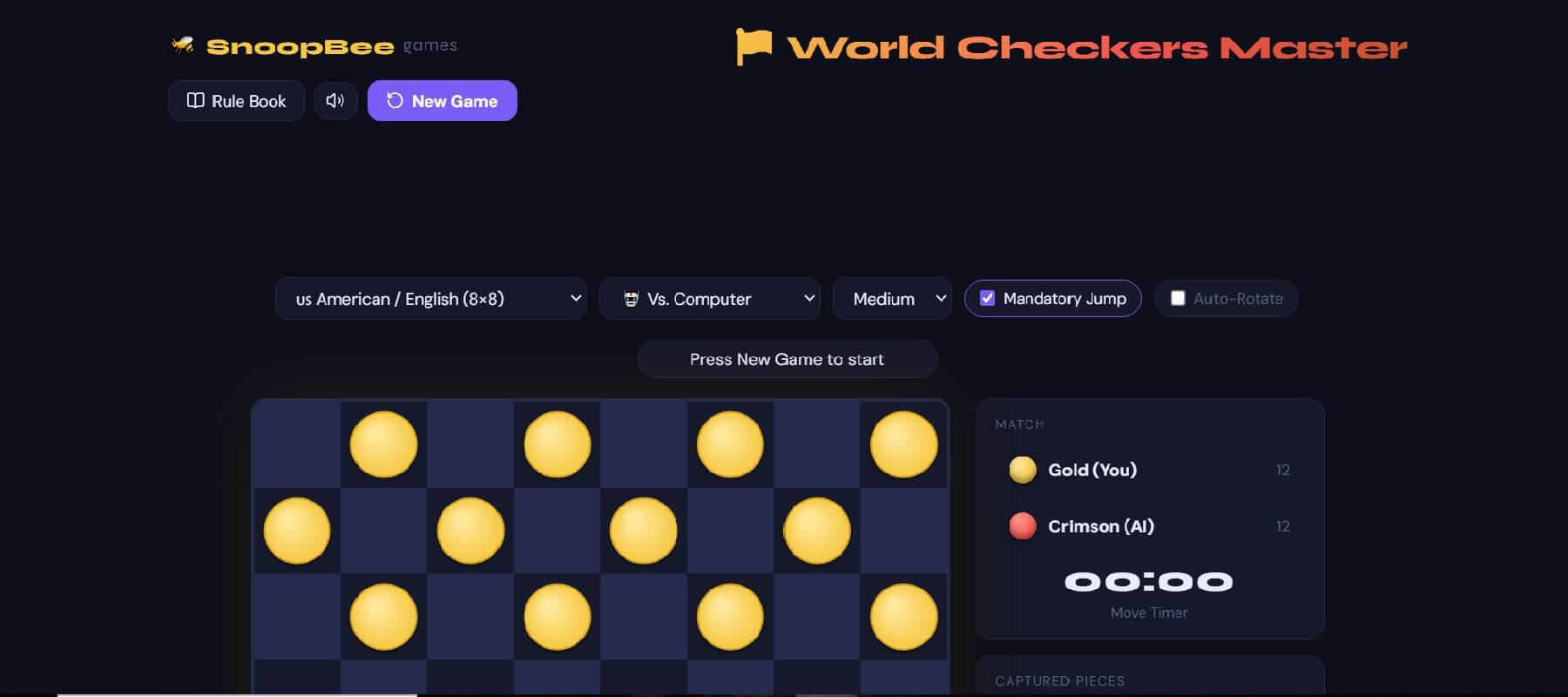The image size is (1568, 697).
Task: Select the first gold piece in the top row
Action: pos(383,444)
